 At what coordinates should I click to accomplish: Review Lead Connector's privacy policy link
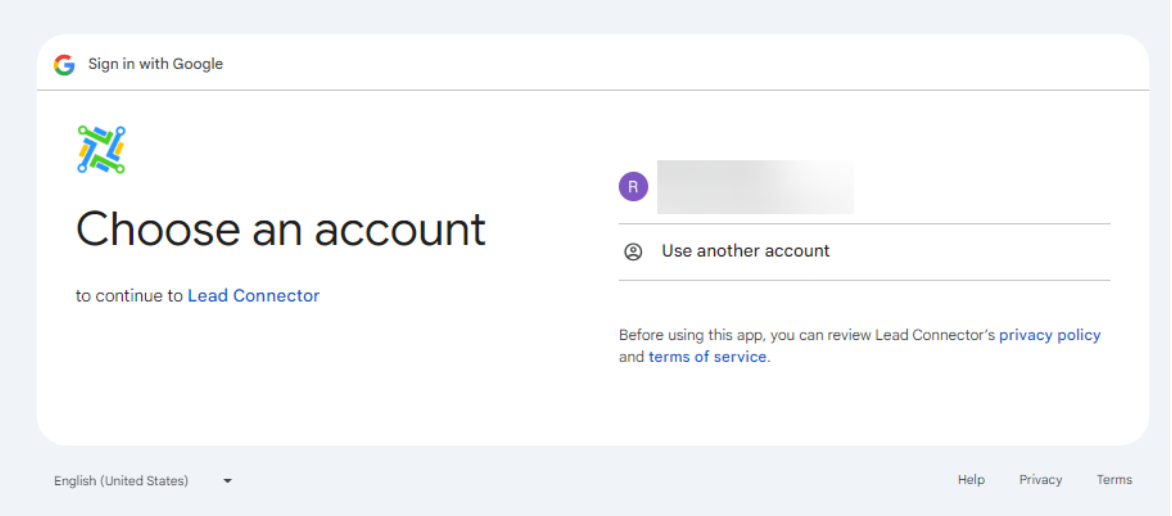pos(1049,335)
